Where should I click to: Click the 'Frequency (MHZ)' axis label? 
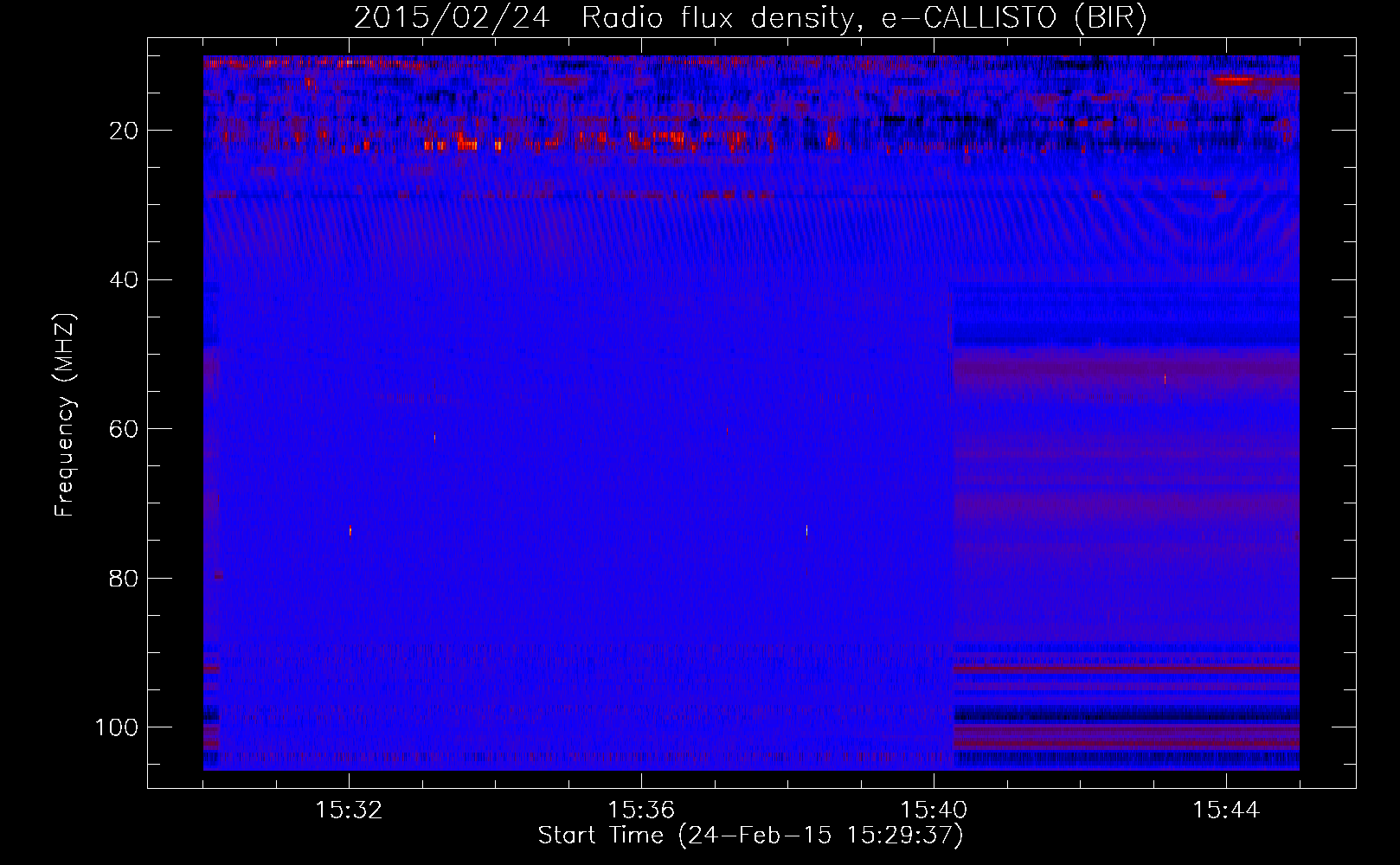(x=66, y=415)
